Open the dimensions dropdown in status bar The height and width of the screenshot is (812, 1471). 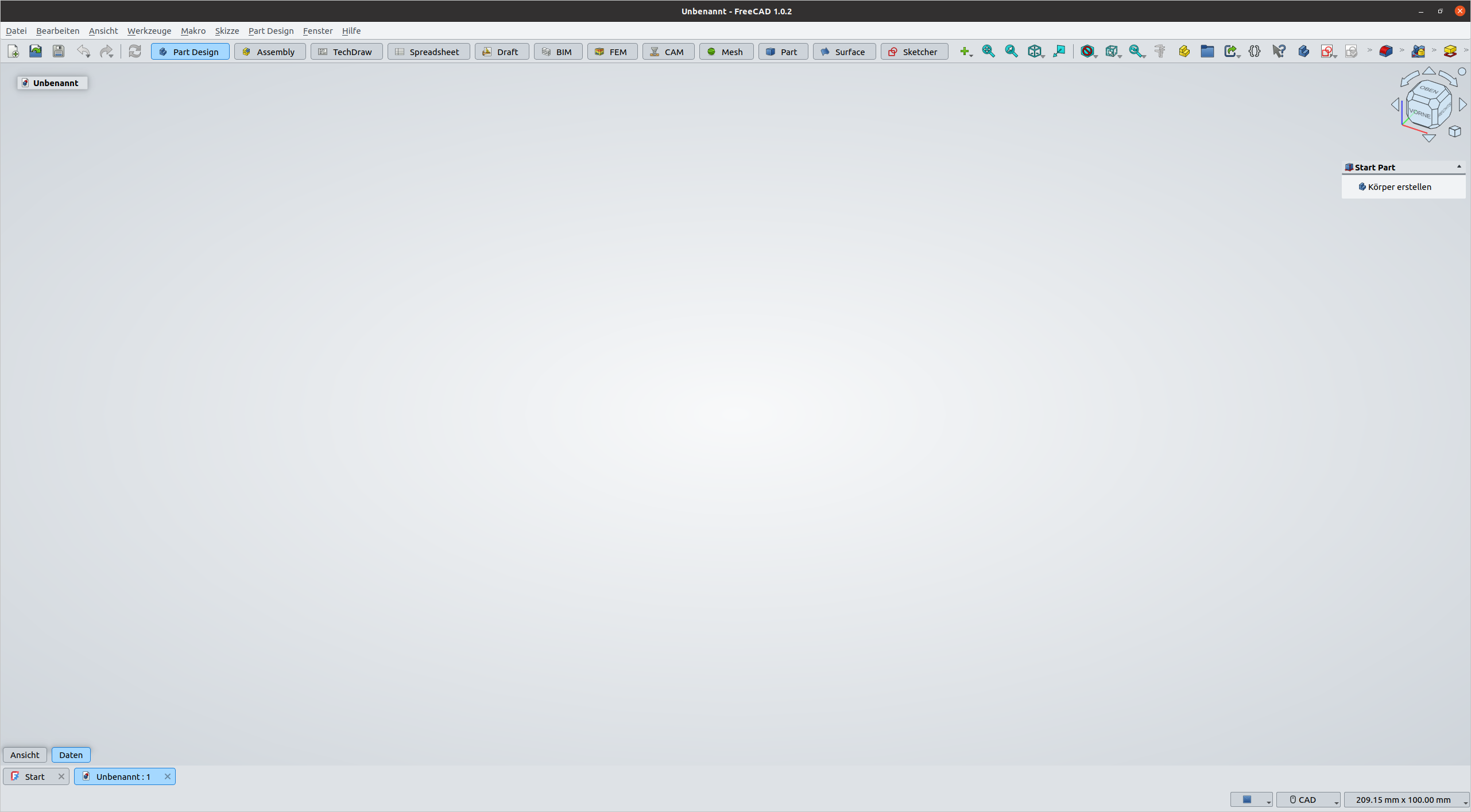tap(1405, 799)
